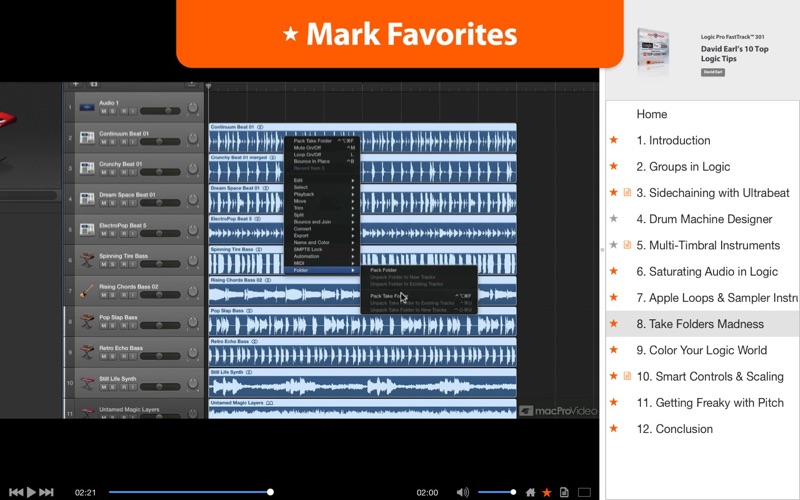Expand the highlighted Folder submenu

[x=322, y=270]
